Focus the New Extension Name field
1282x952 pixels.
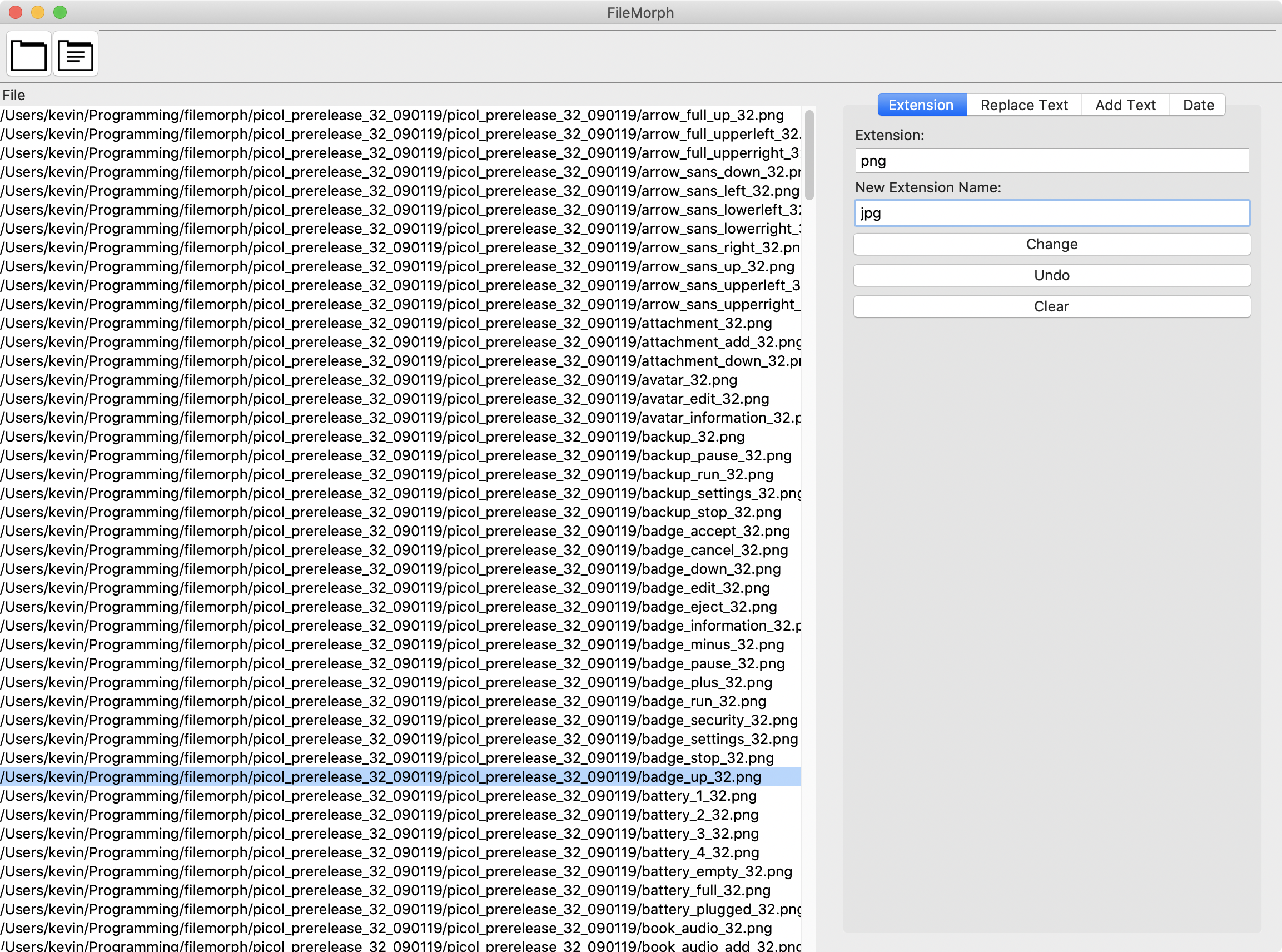(1051, 213)
